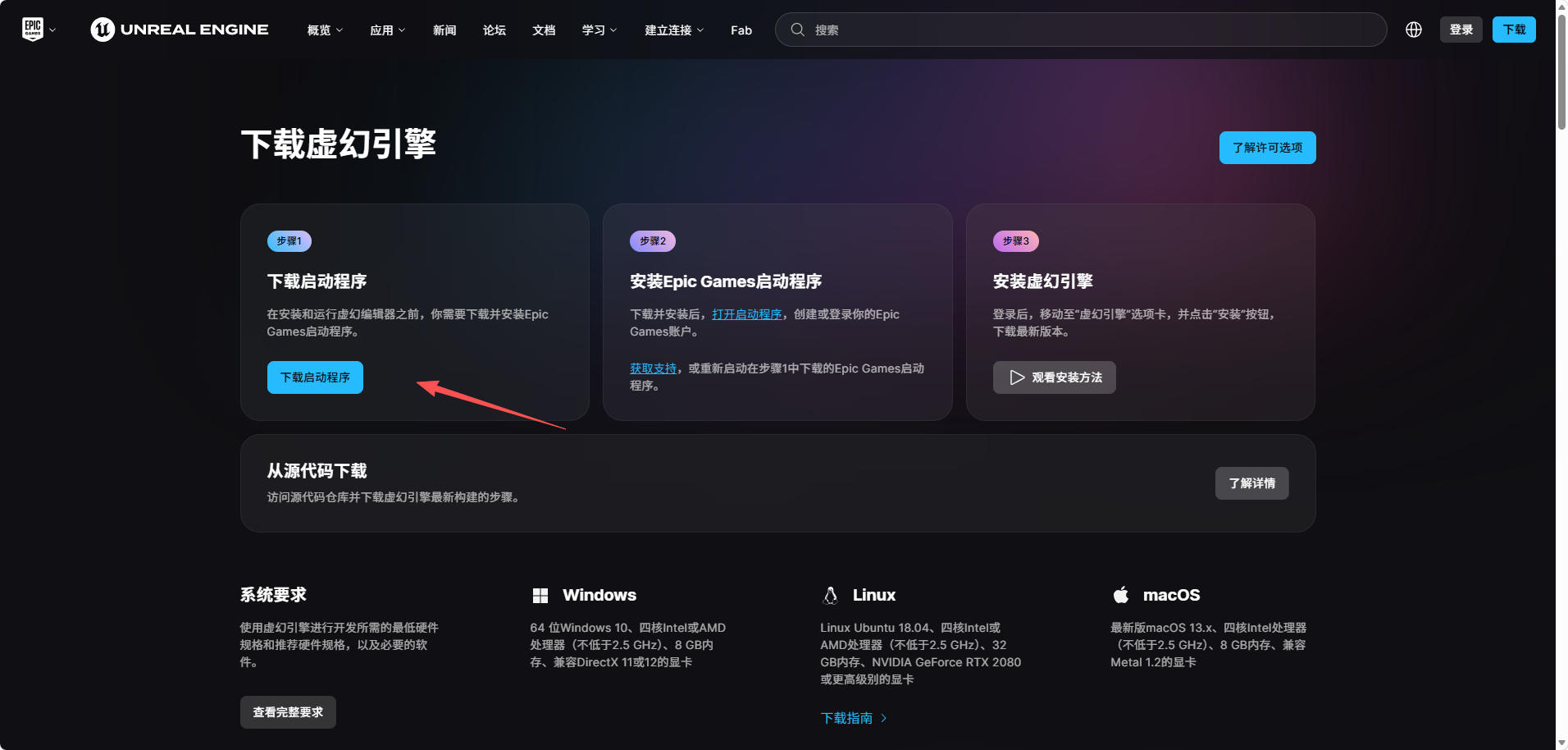1568x750 pixels.
Task: Click the chevron next to 下载指南
Action: tap(883, 718)
